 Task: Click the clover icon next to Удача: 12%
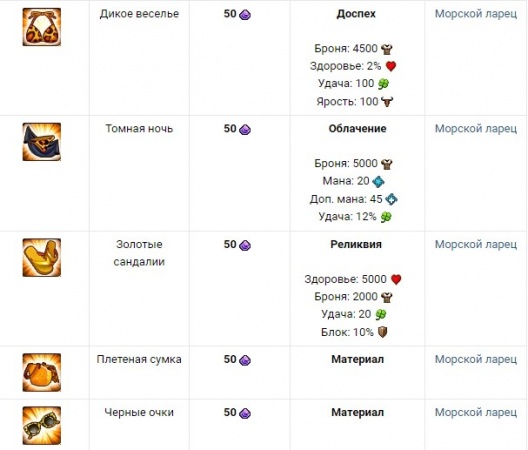(x=386, y=217)
